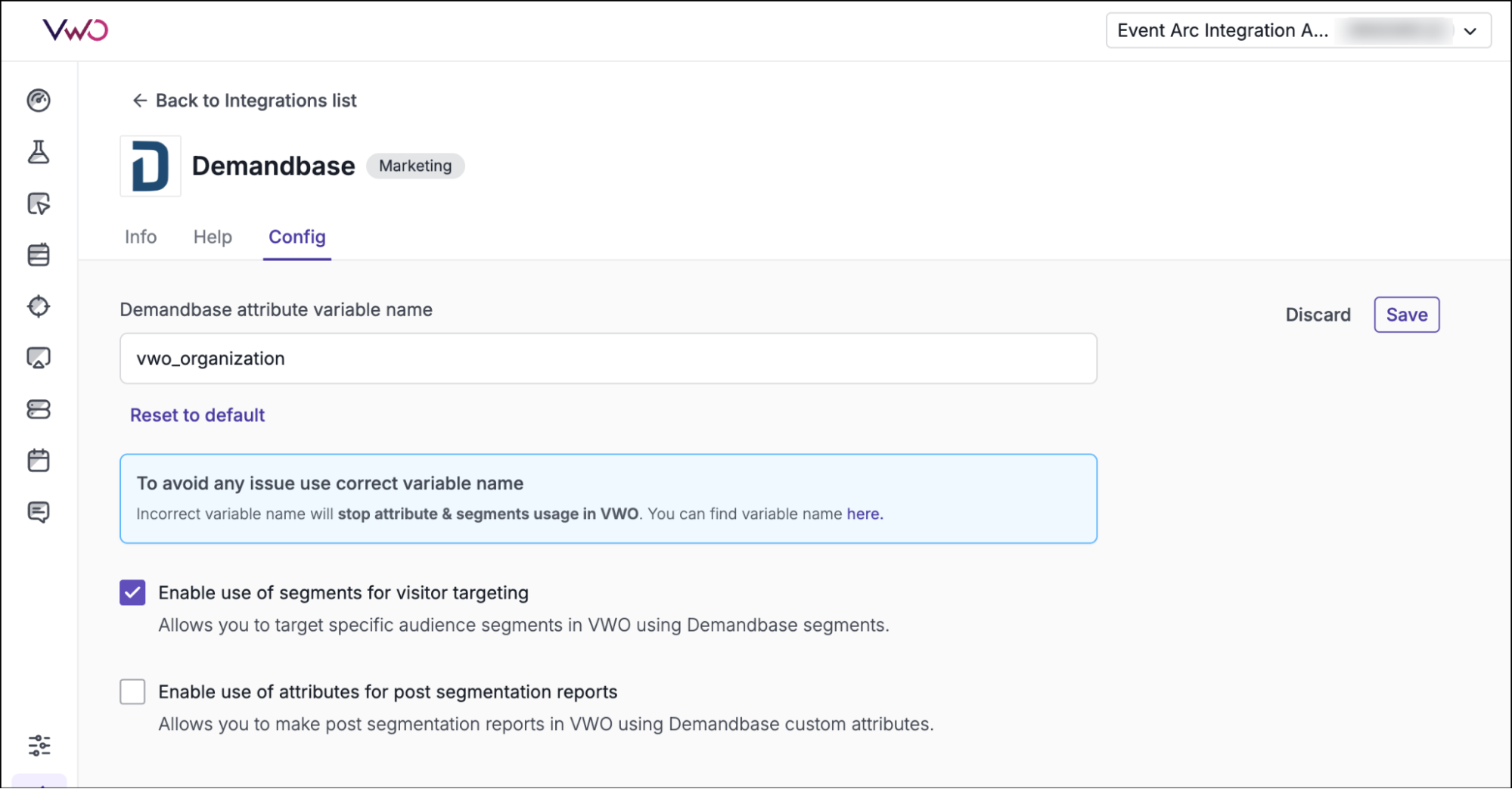Click Reset to default link
The width and height of the screenshot is (1512, 789).
coord(197,415)
